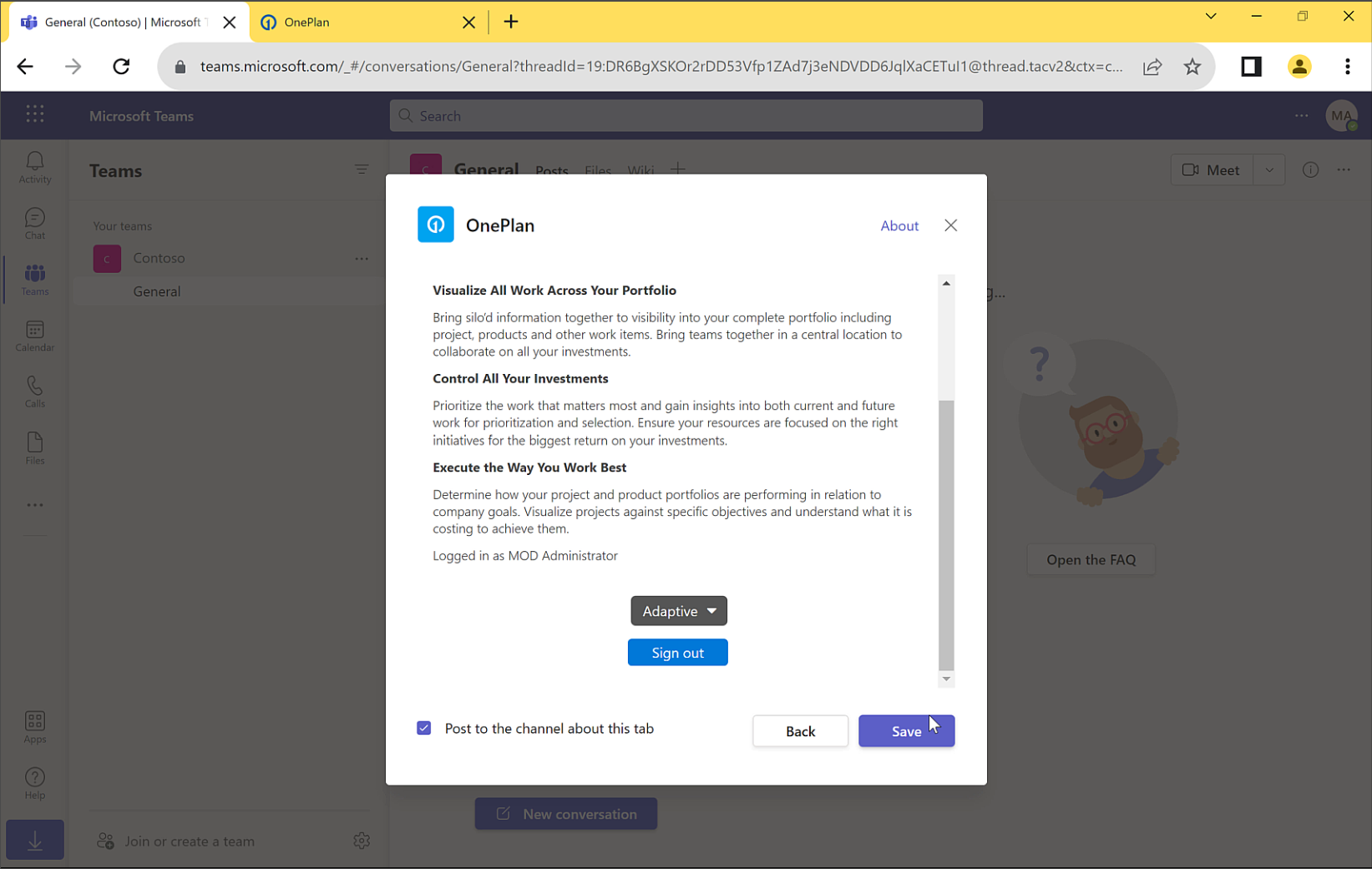The image size is (1372, 869).
Task: Start a New conversation
Action: 565,813
